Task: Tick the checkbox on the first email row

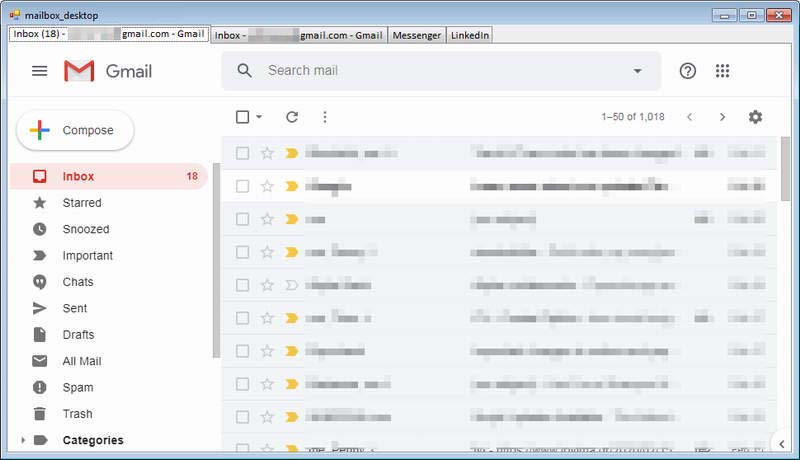Action: pos(242,153)
